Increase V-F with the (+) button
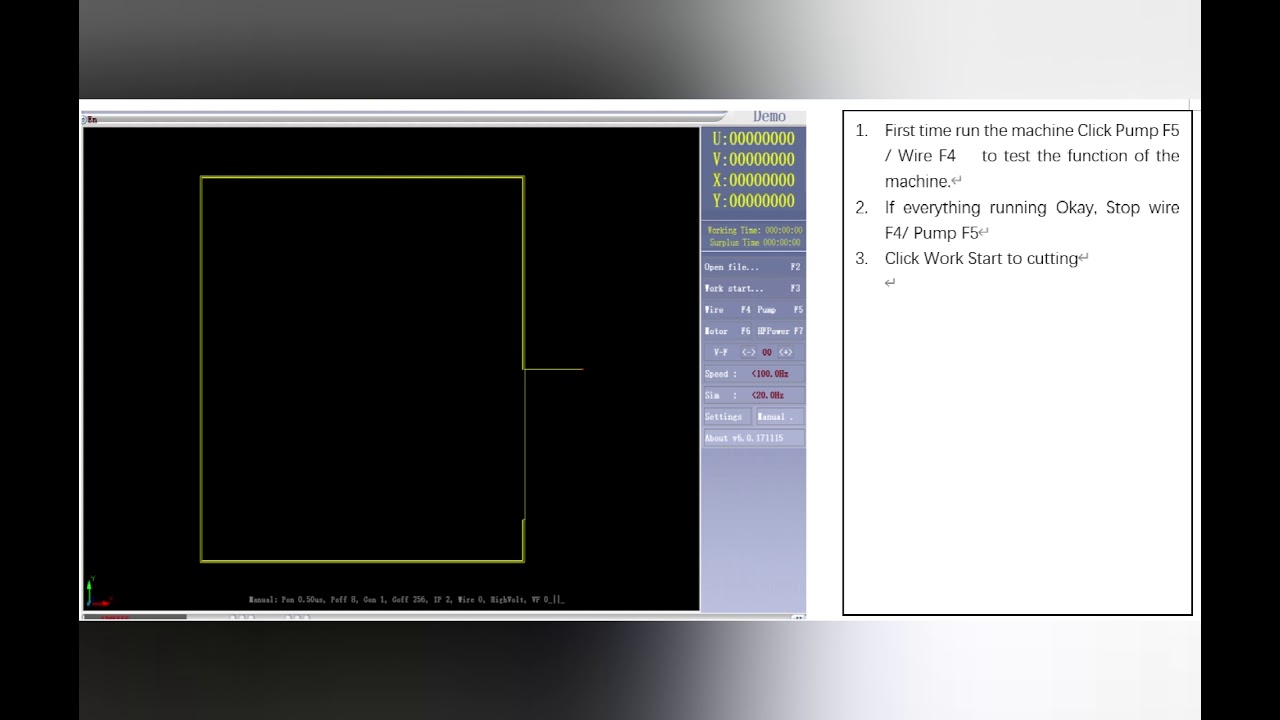The width and height of the screenshot is (1280, 720). (x=785, y=352)
